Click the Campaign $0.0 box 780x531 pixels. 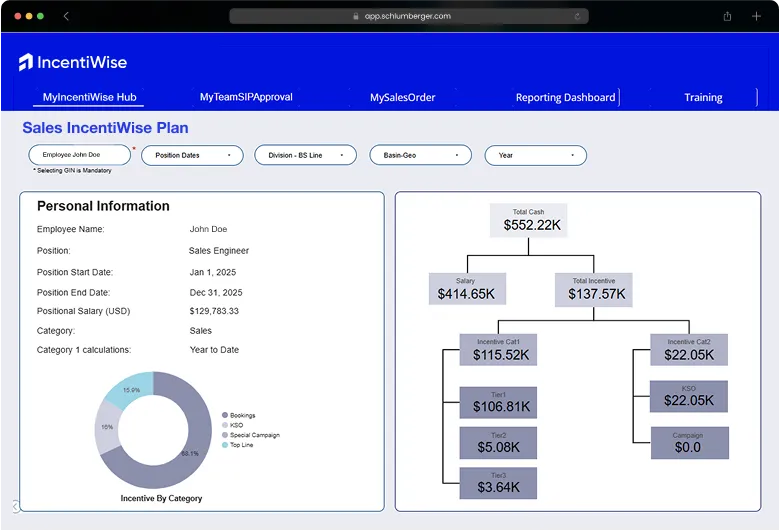click(x=689, y=442)
